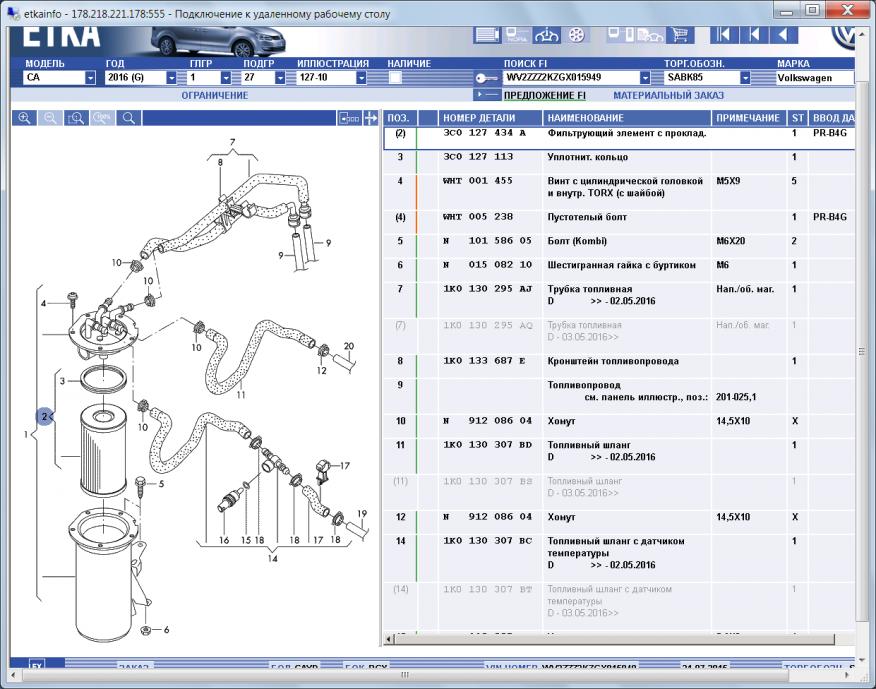
Task: Open the illustration thumbnails strip icon
Action: (x=349, y=118)
